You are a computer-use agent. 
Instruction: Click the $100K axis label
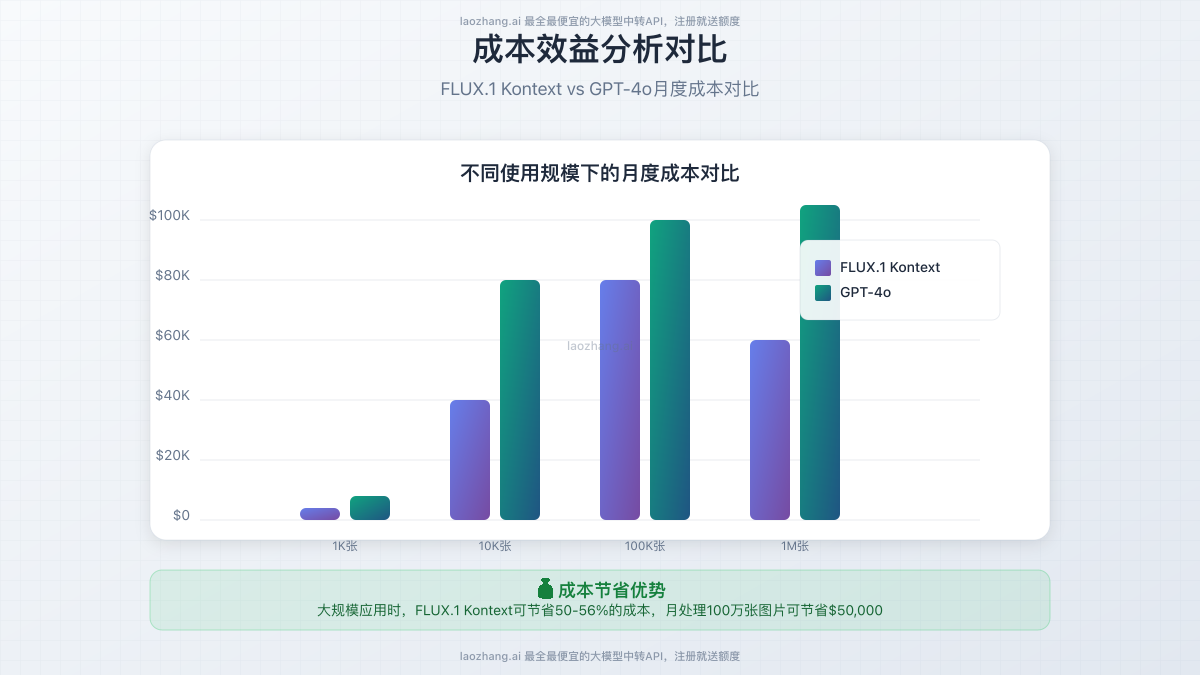pos(169,216)
